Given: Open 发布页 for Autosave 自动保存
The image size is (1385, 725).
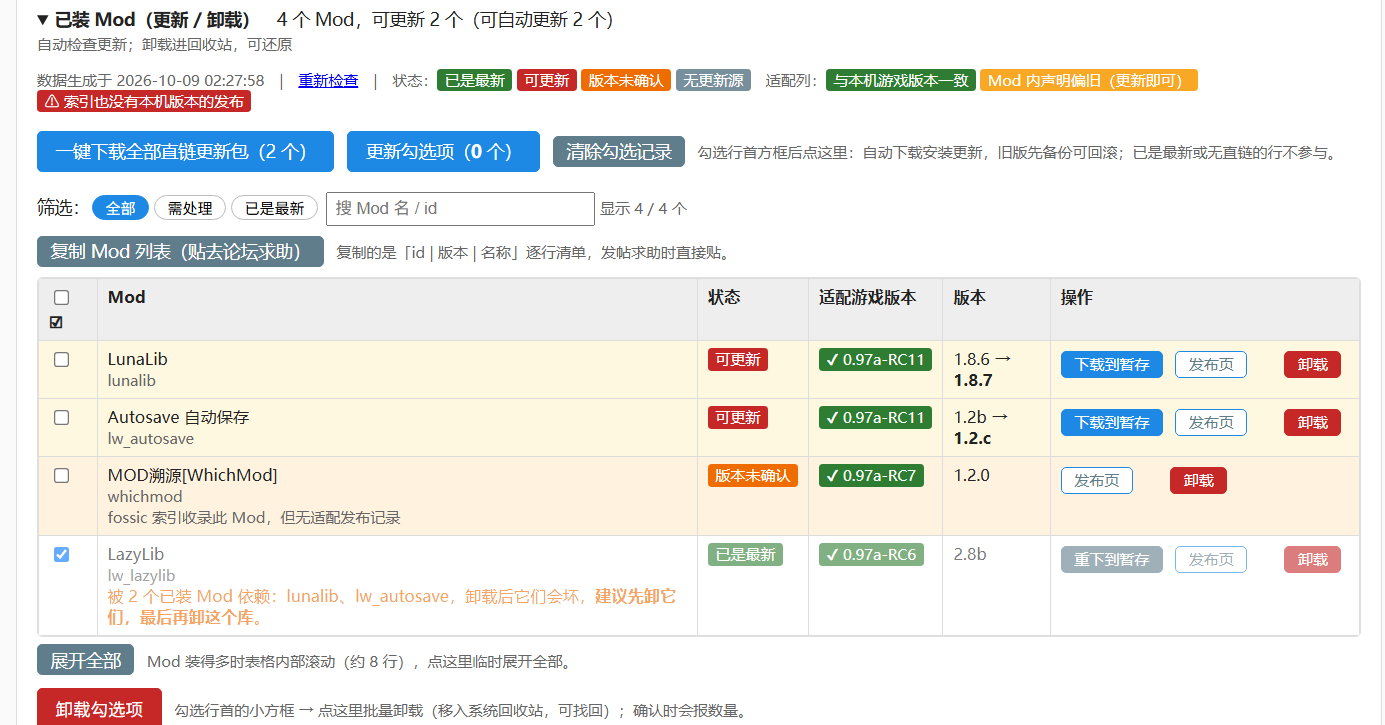Looking at the screenshot, I should (x=1211, y=423).
